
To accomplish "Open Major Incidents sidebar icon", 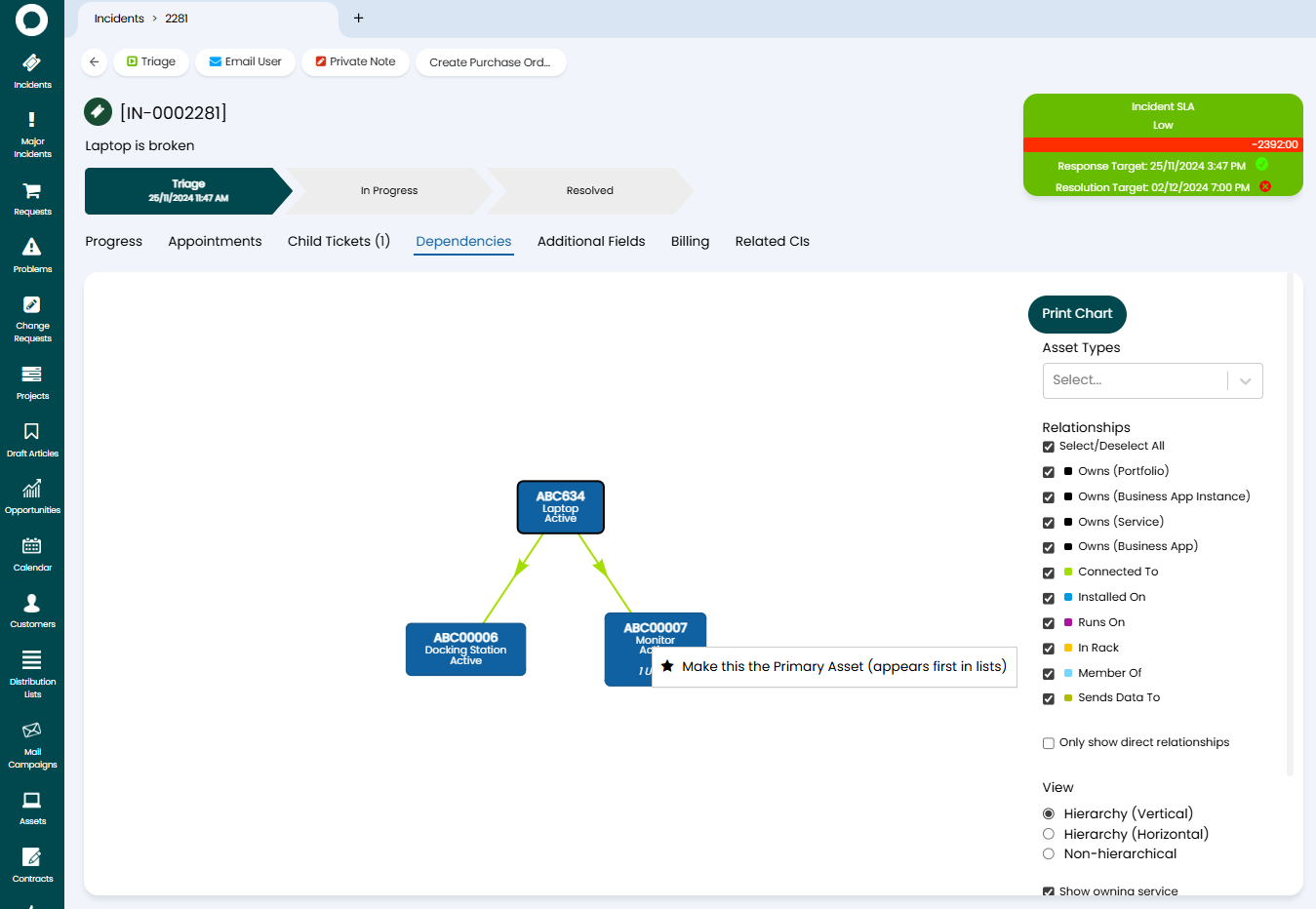I will pyautogui.click(x=32, y=133).
